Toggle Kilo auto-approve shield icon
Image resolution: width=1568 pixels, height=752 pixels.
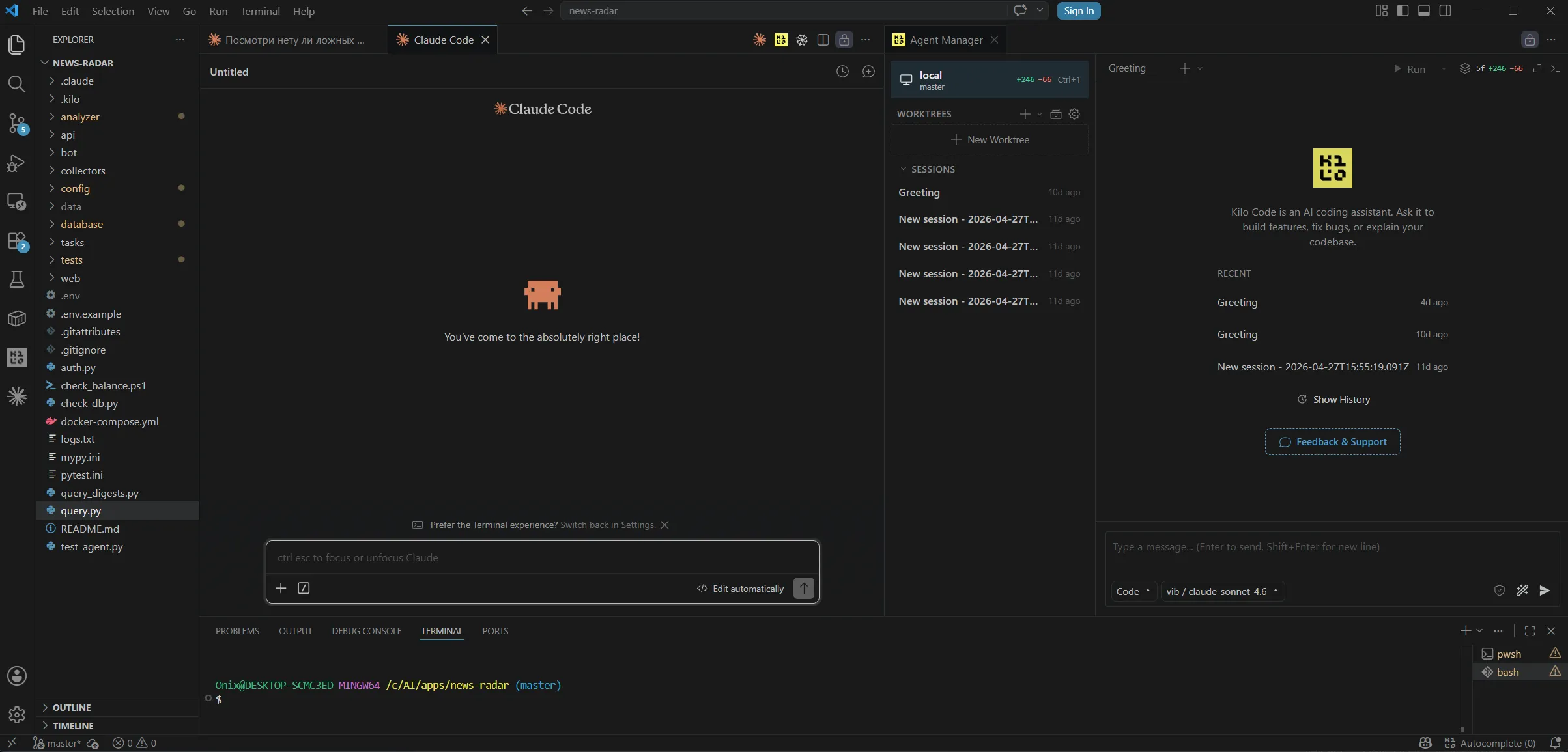pos(1499,591)
